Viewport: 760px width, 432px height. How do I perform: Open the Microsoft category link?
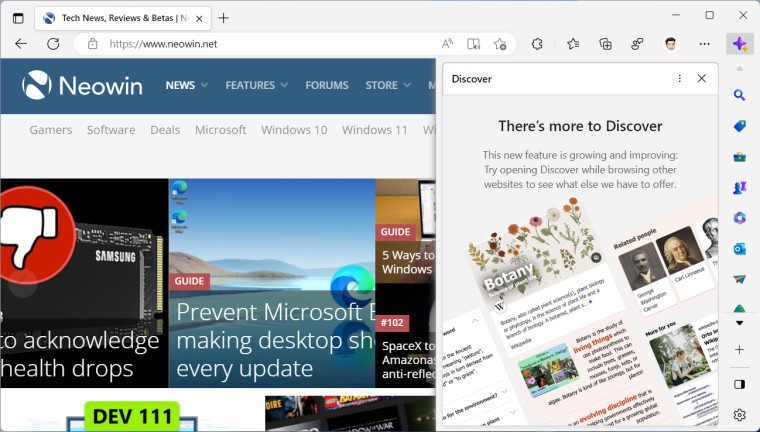pyautogui.click(x=221, y=130)
